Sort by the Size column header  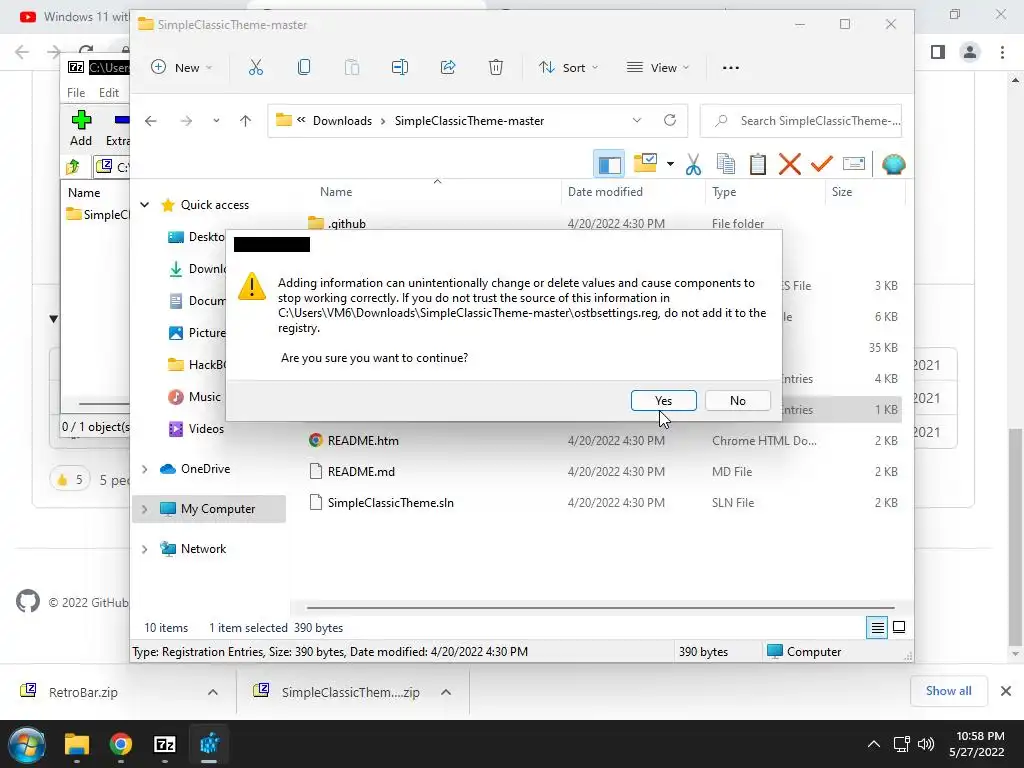[841, 191]
